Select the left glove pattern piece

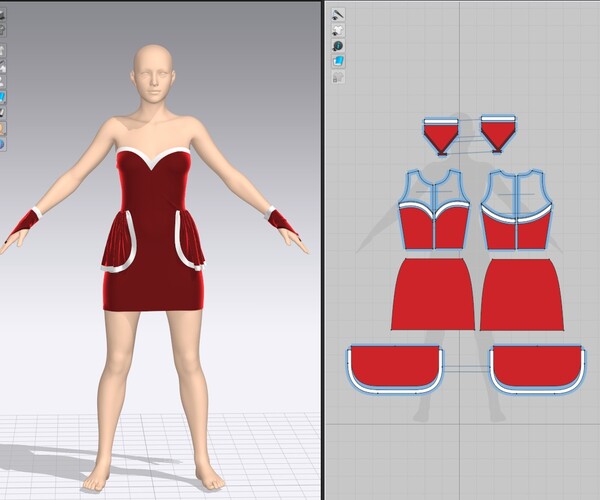pos(441,136)
